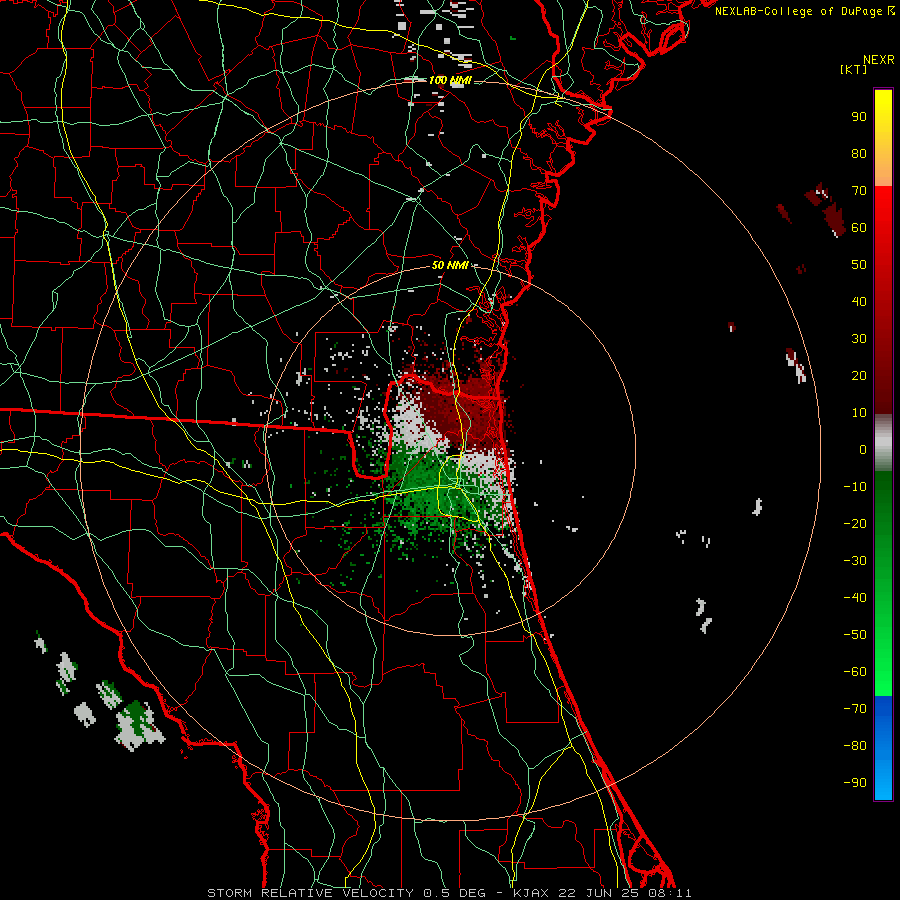Click the -70 value on velocity scale
Screen dimensions: 900x900
(855, 709)
